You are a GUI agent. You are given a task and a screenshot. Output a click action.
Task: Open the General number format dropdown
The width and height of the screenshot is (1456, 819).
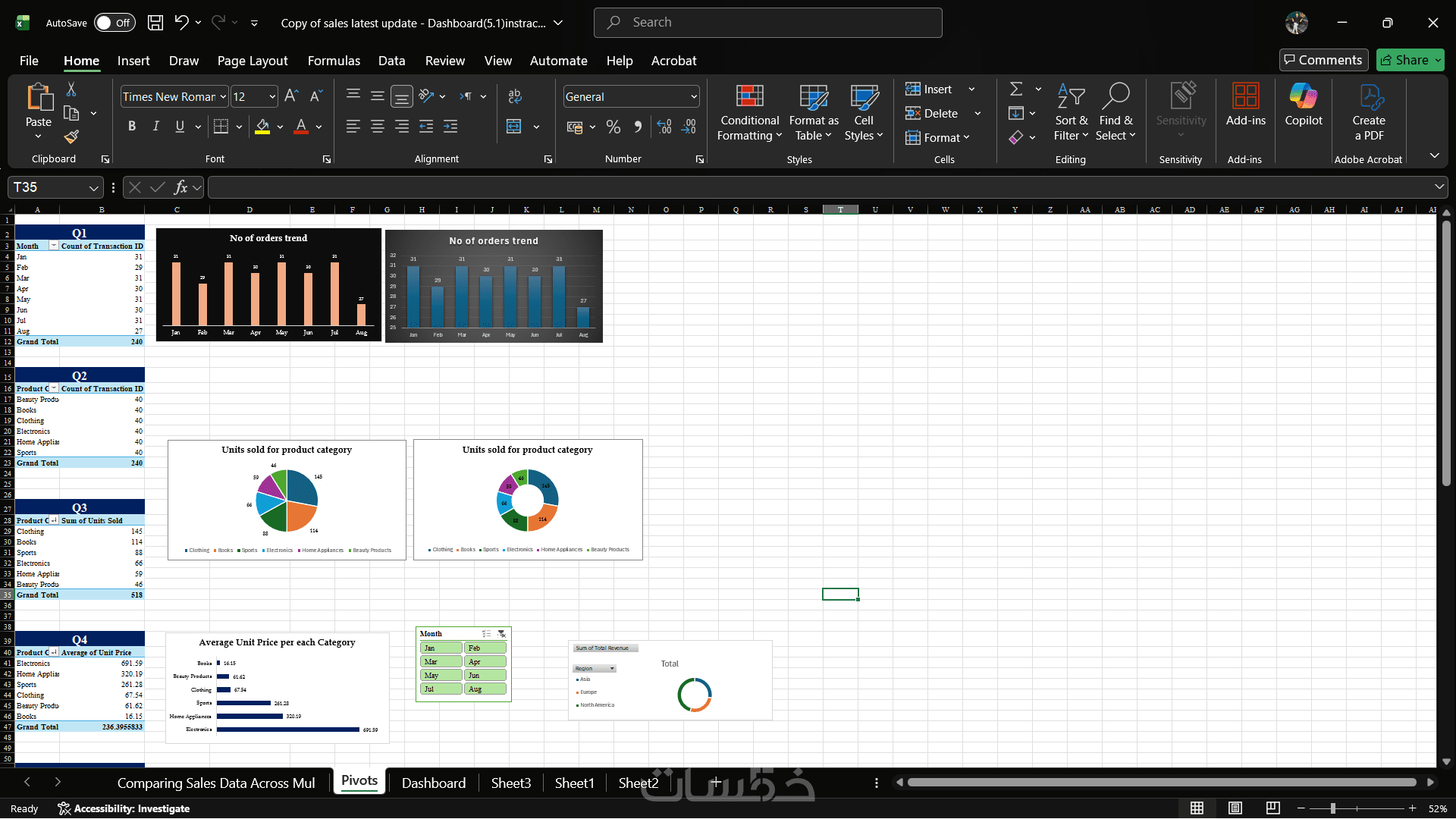click(x=693, y=97)
